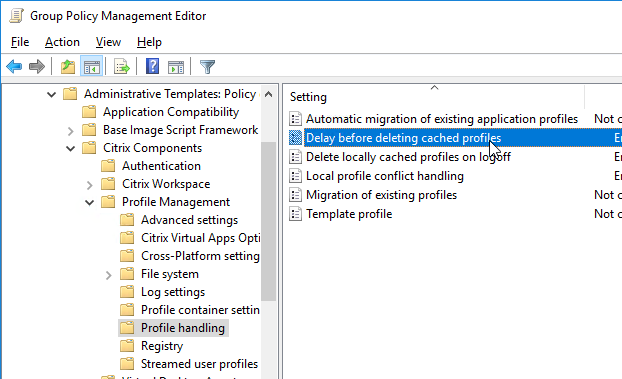Screen dimensions: 622x379
Task: Select Administrative Templates: Policy node
Action: coord(170,94)
